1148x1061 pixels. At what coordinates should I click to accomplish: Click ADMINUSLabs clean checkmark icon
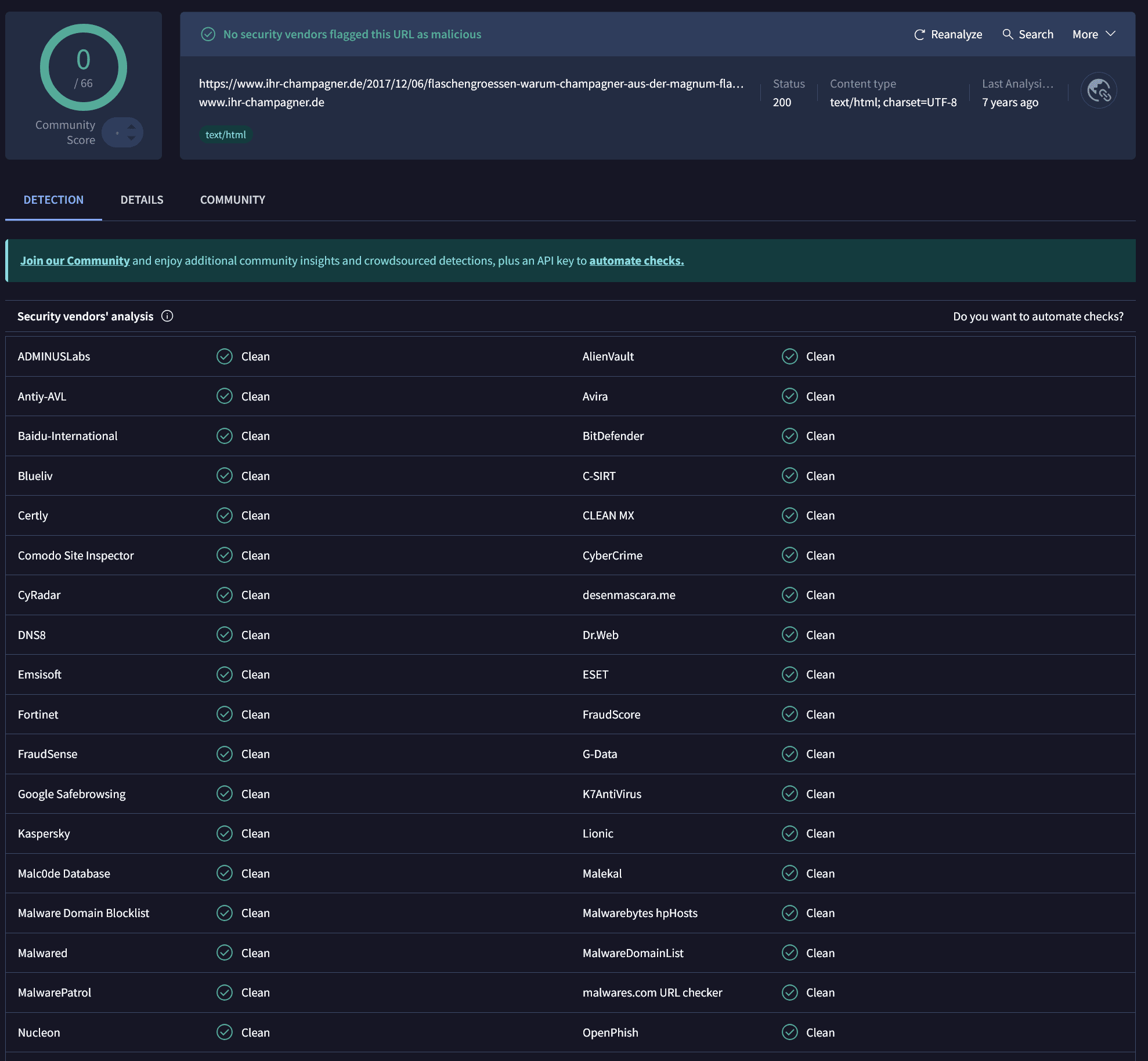225,356
